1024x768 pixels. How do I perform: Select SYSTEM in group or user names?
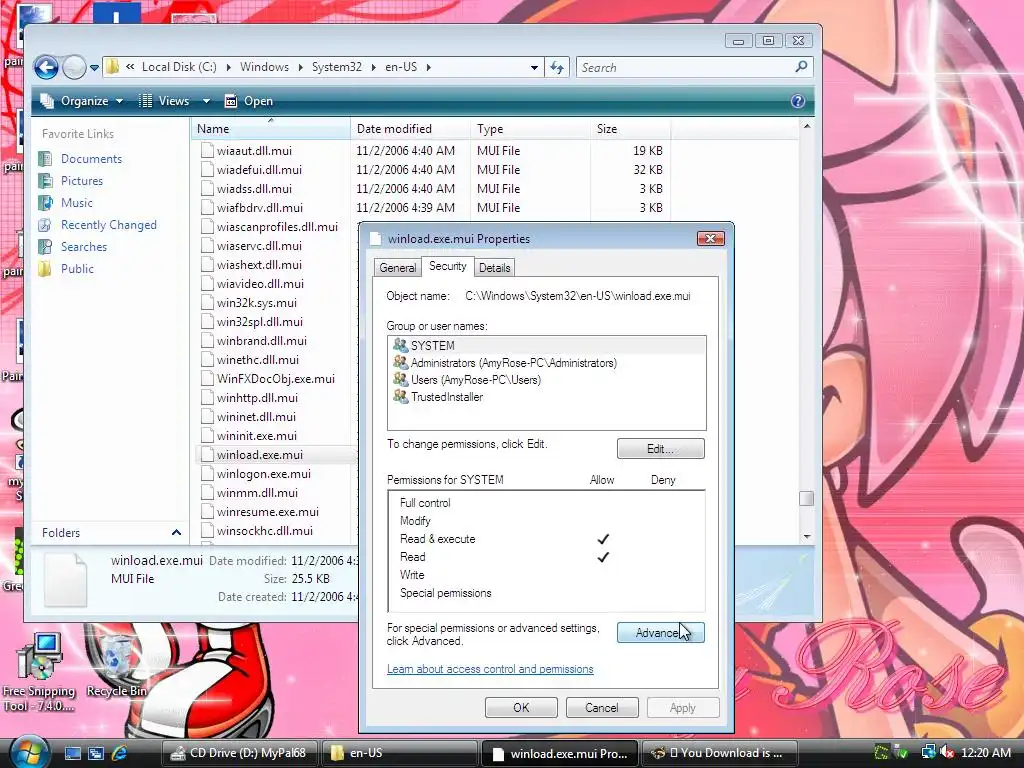point(547,345)
